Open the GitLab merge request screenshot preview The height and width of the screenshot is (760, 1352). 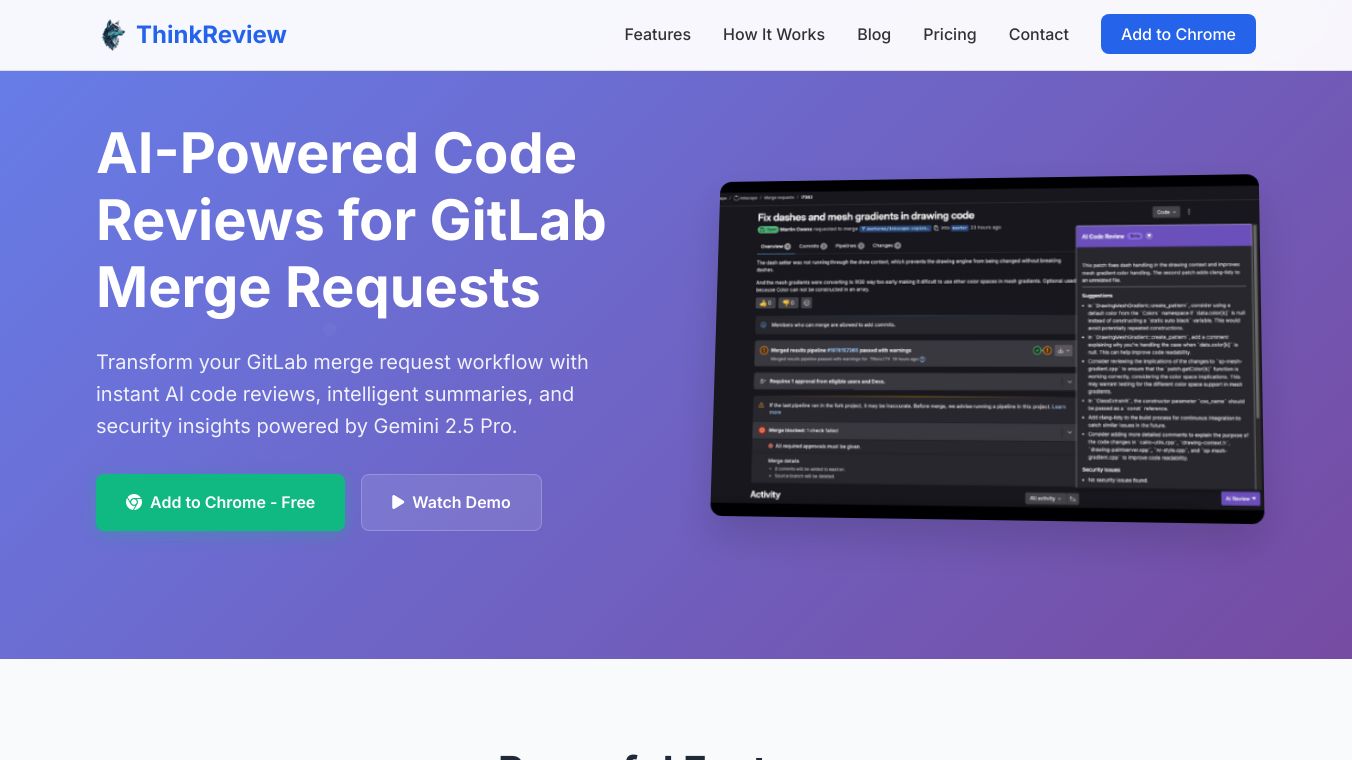click(x=987, y=349)
